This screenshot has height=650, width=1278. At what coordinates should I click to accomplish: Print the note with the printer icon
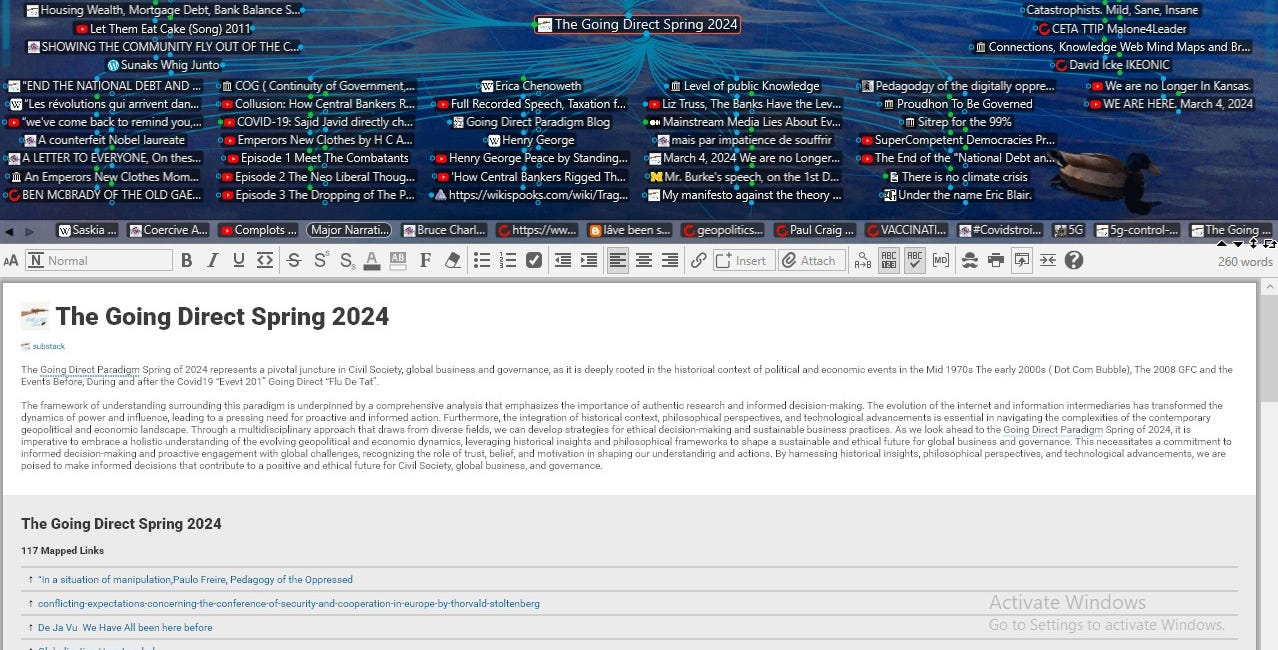pyautogui.click(x=995, y=260)
